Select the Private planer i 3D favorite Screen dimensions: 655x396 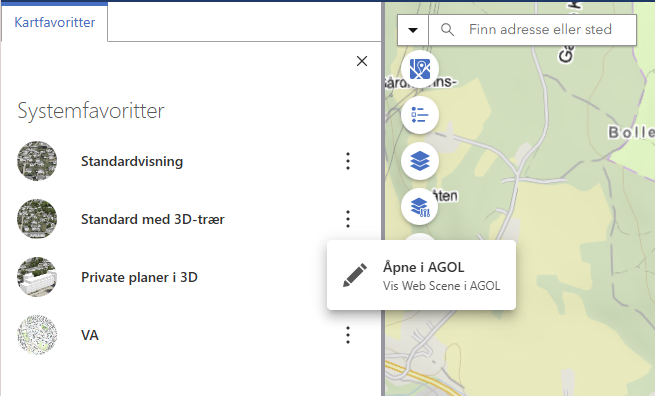tap(139, 277)
